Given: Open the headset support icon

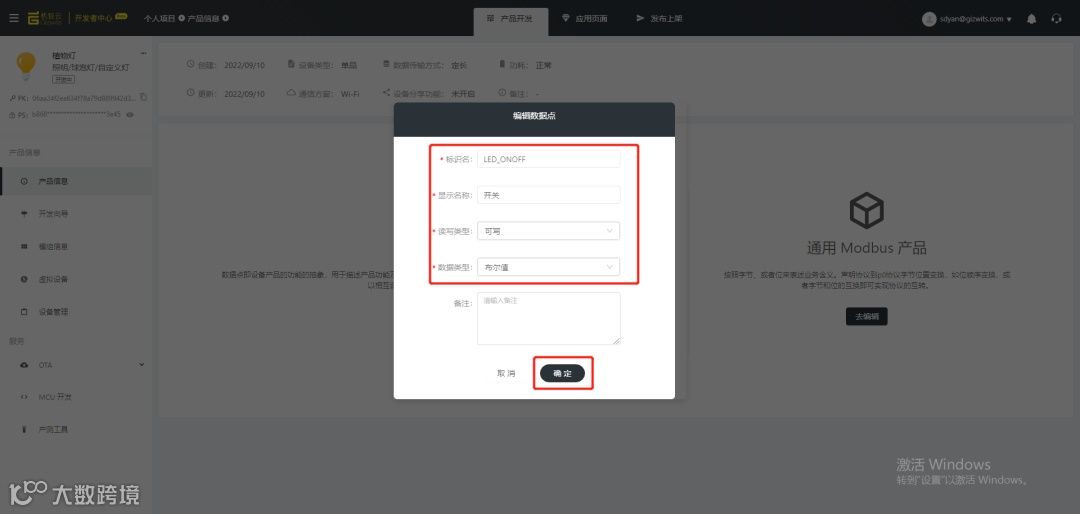Looking at the screenshot, I should (1057, 19).
